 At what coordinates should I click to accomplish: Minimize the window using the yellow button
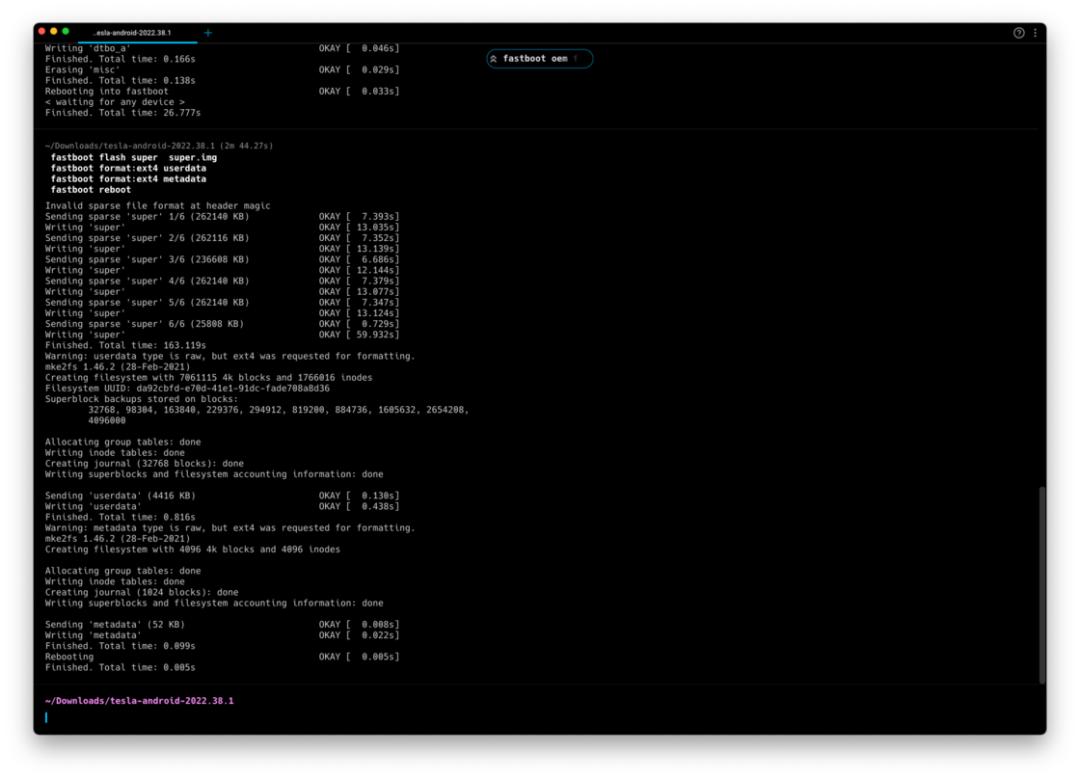[54, 31]
